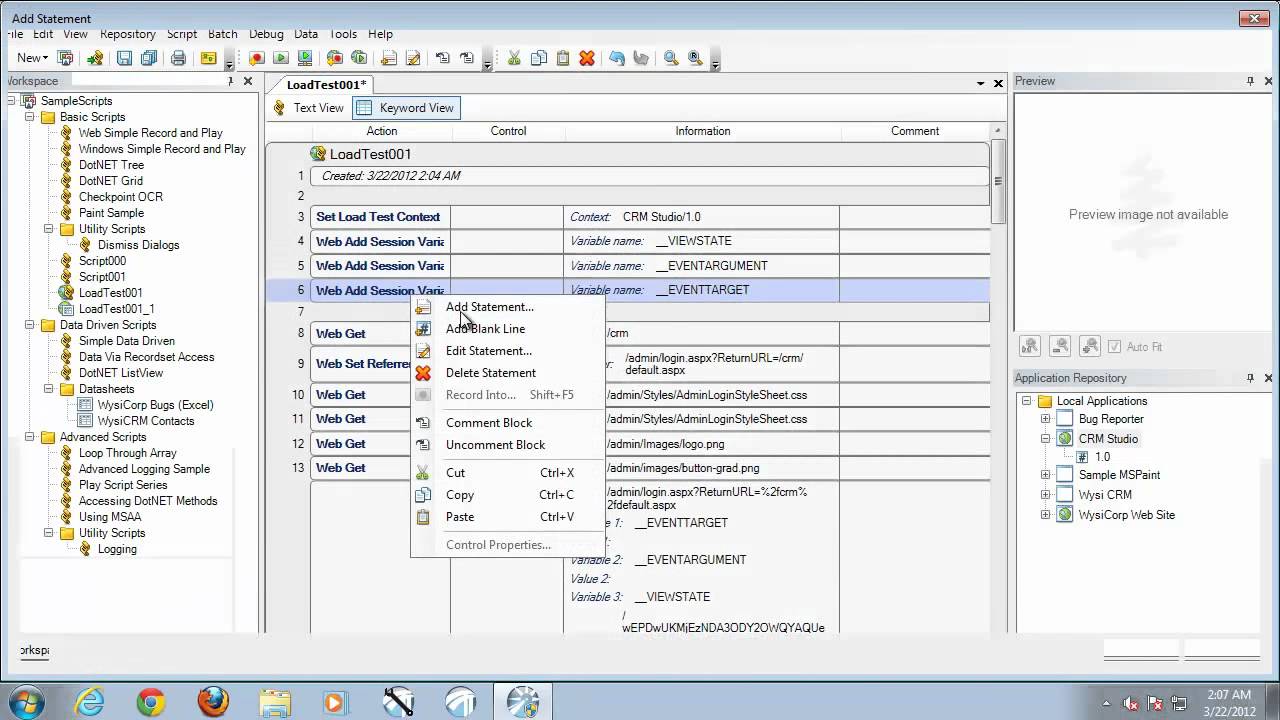The image size is (1280, 720).
Task: Pin the Workspace panel
Action: point(229,81)
